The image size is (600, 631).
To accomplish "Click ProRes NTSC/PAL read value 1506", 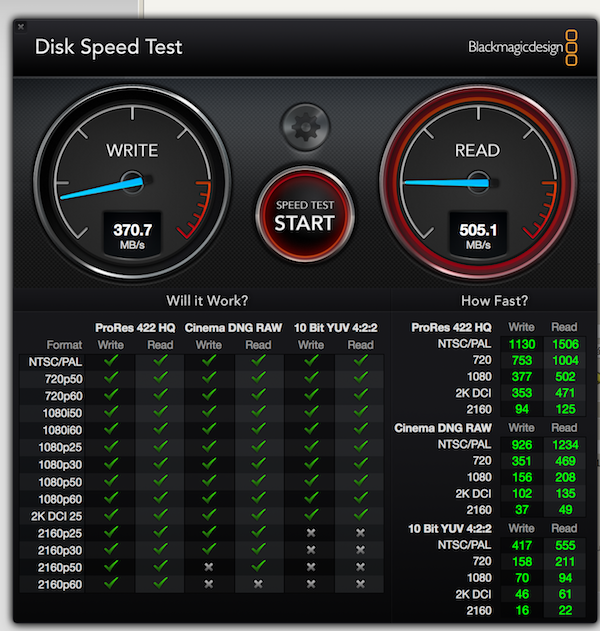I will 565,344.
